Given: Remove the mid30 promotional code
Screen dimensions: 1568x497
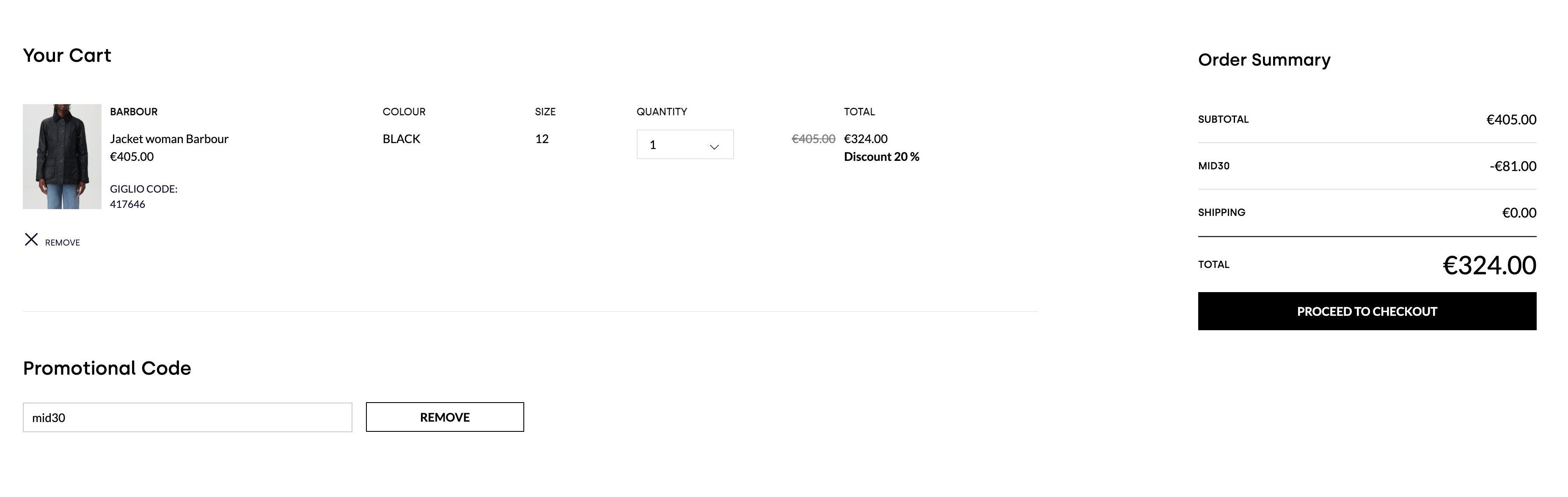Looking at the screenshot, I should pos(444,417).
